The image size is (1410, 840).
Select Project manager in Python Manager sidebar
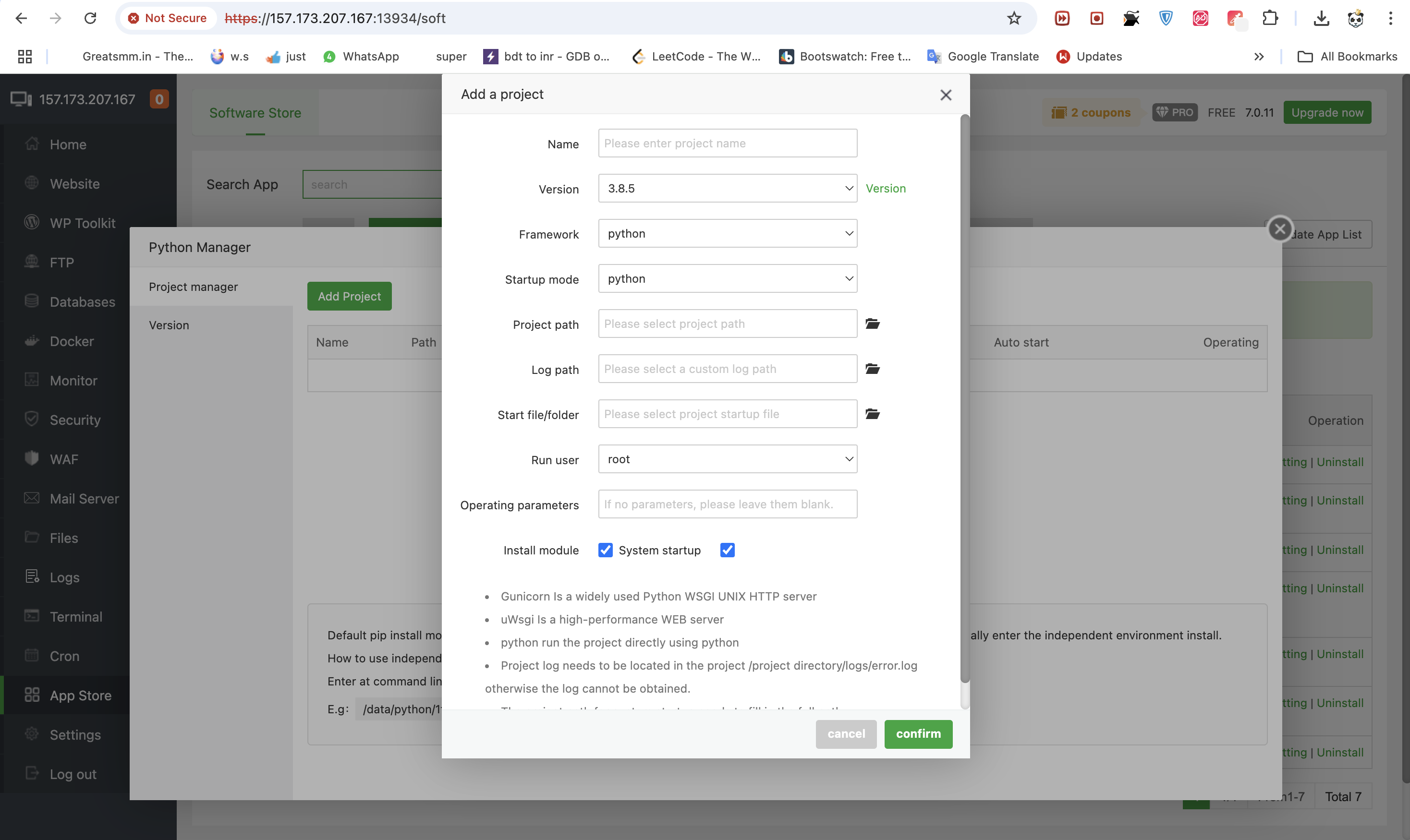(193, 287)
